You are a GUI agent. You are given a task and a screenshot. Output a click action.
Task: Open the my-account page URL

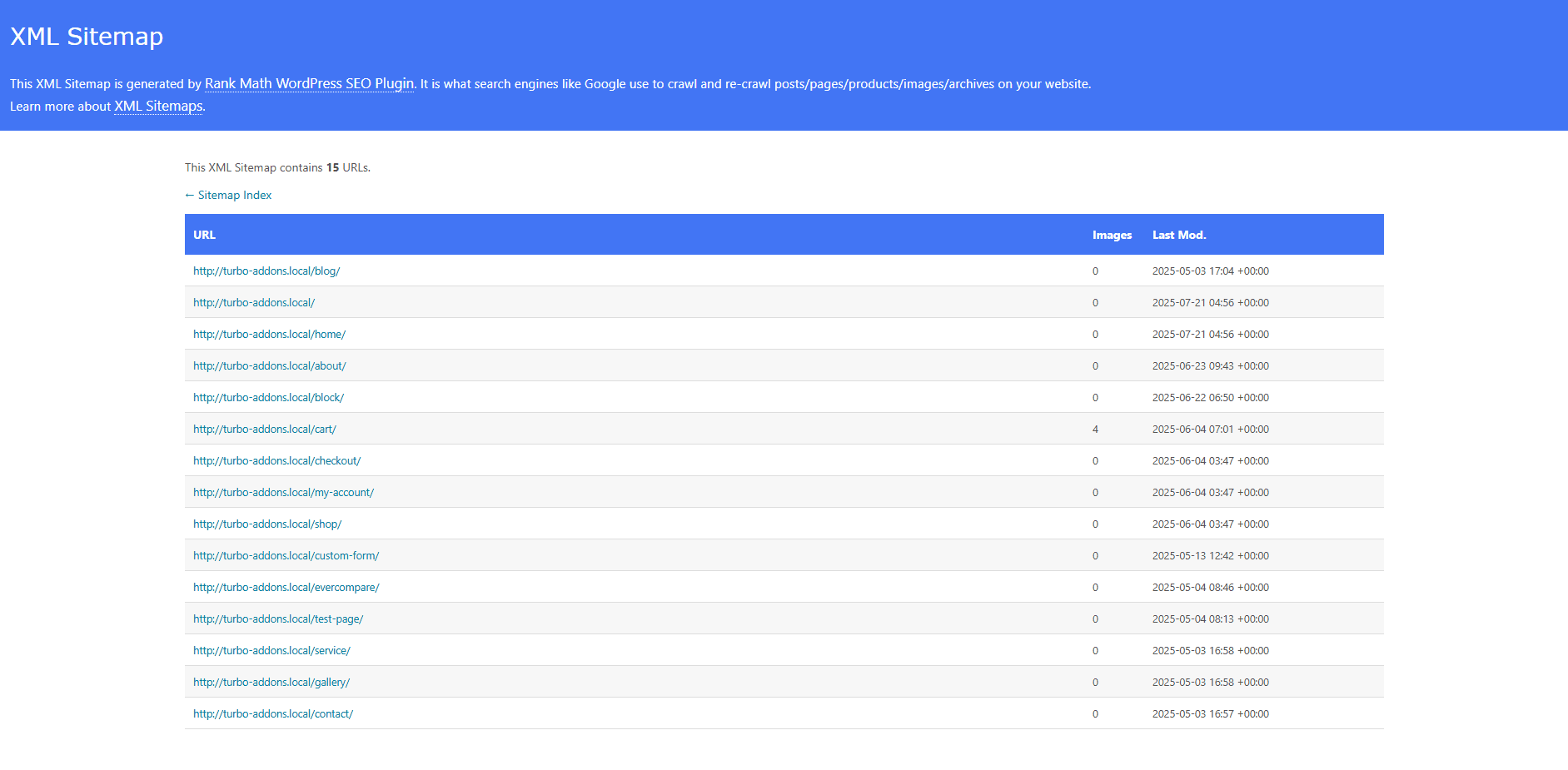[x=283, y=492]
